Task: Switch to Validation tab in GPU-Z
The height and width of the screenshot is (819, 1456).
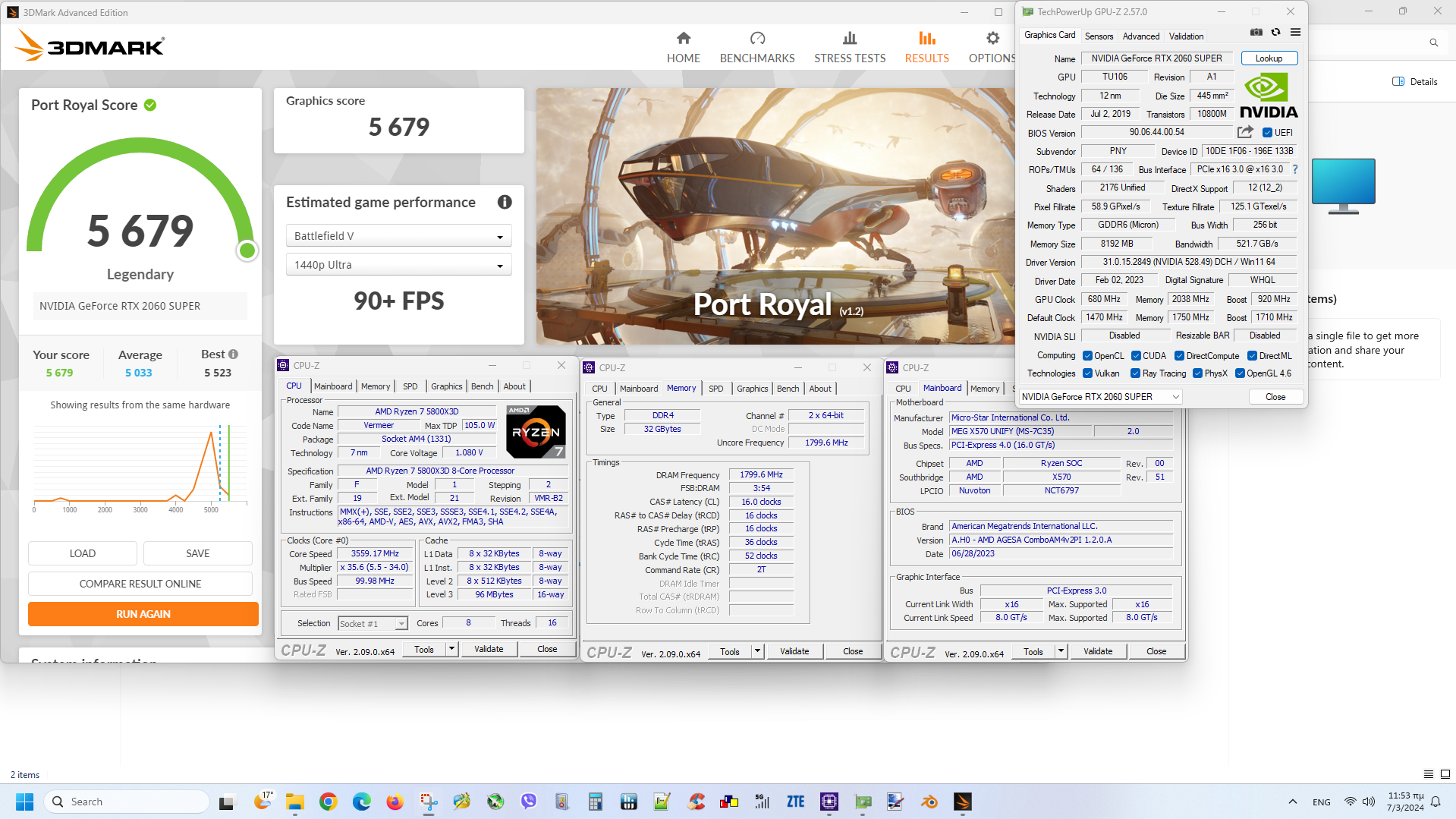Action: 1186,36
